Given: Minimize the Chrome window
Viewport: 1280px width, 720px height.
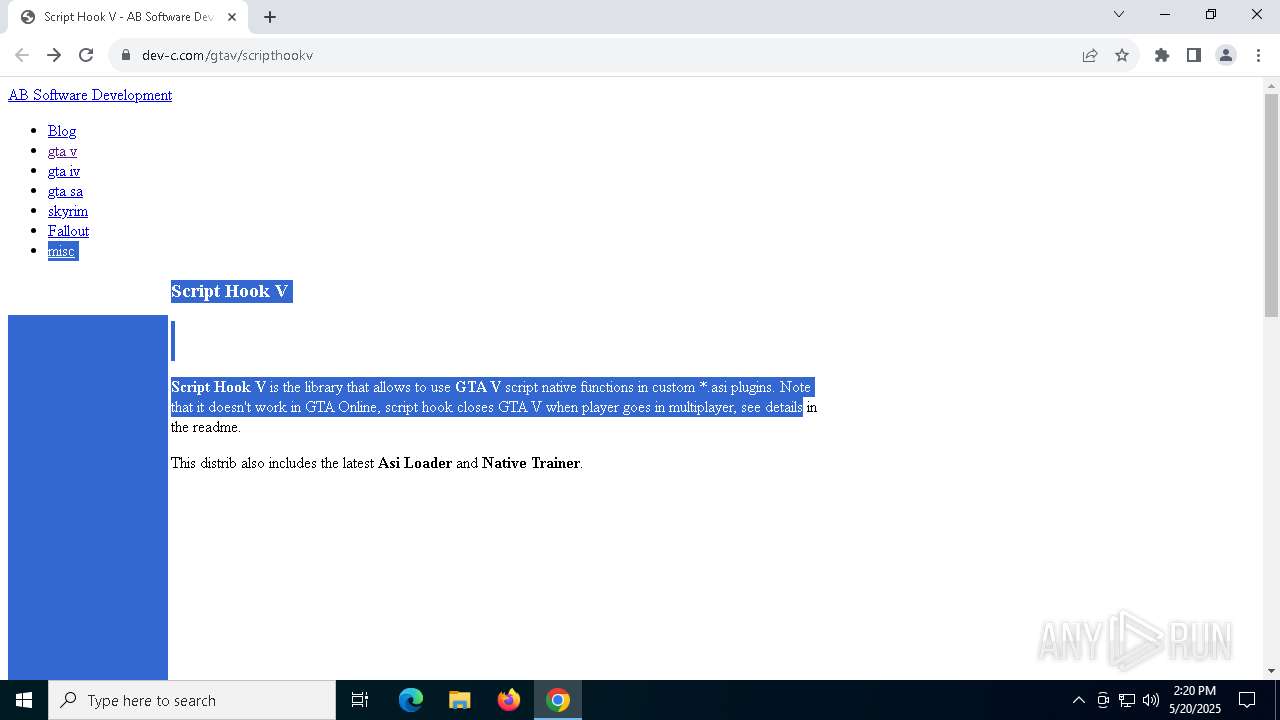Looking at the screenshot, I should [1165, 14].
